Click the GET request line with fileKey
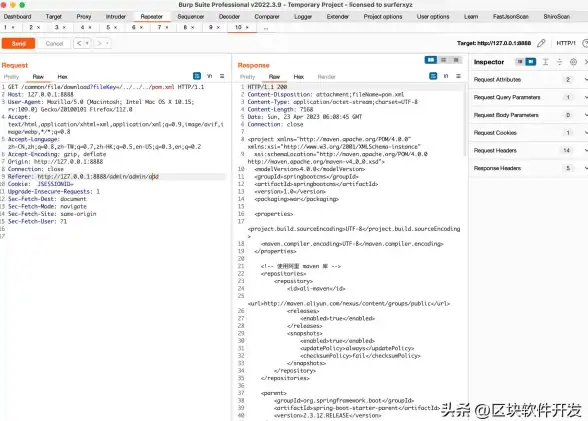 pyautogui.click(x=106, y=87)
